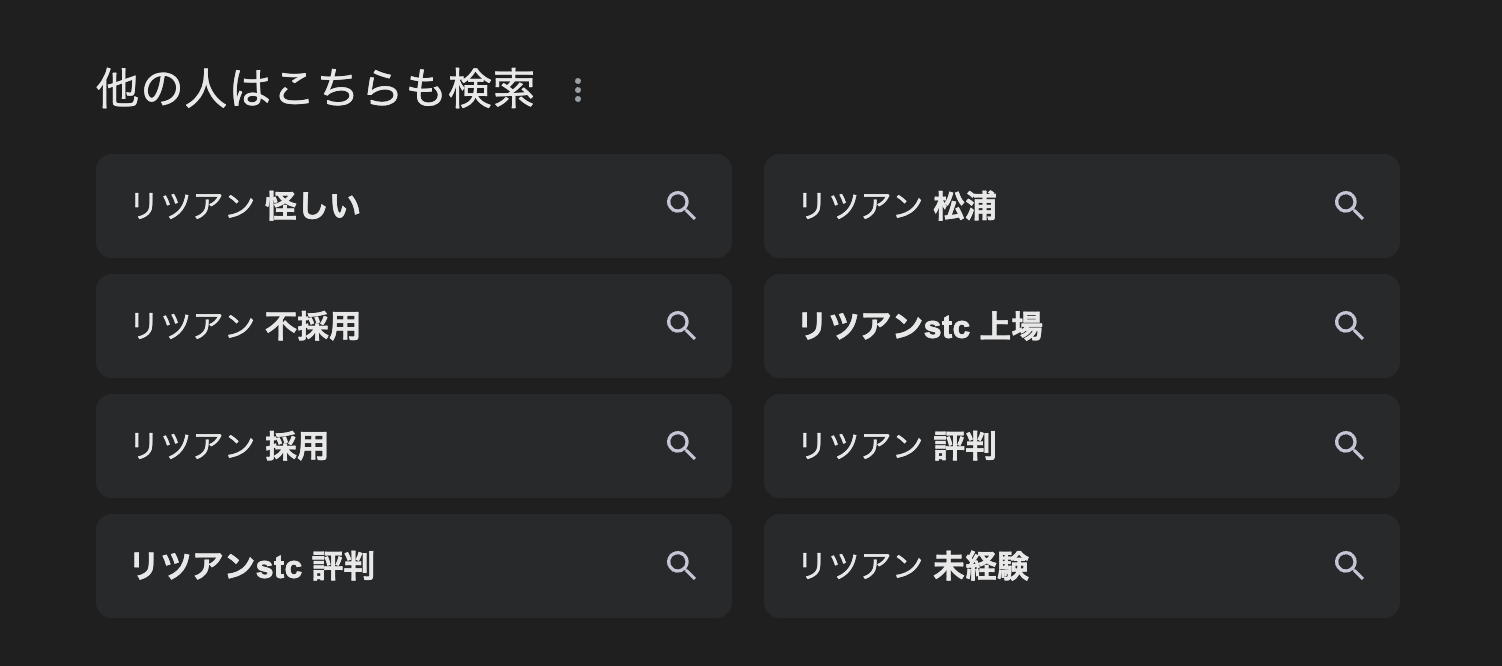
Task: Select the リツアン 未経験 suggestion text
Action: [x=912, y=567]
